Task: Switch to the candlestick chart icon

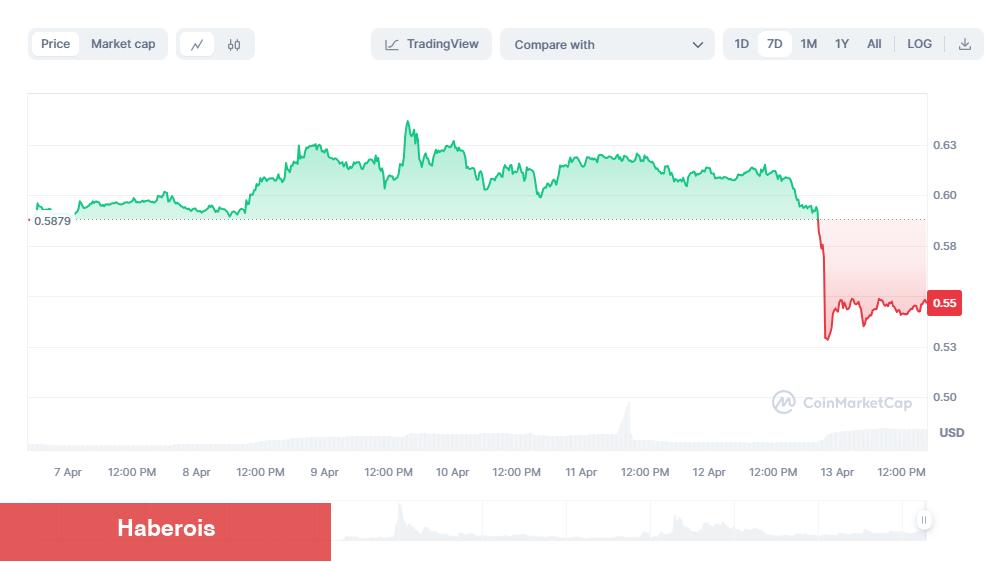Action: click(234, 45)
